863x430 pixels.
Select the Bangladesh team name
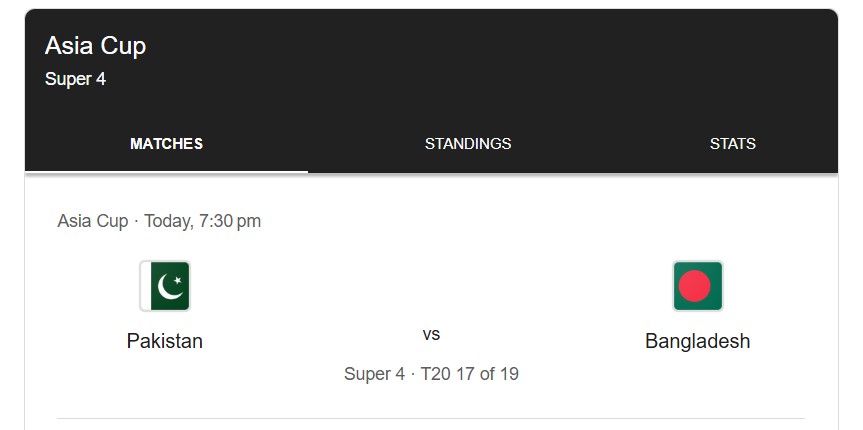[x=697, y=341]
